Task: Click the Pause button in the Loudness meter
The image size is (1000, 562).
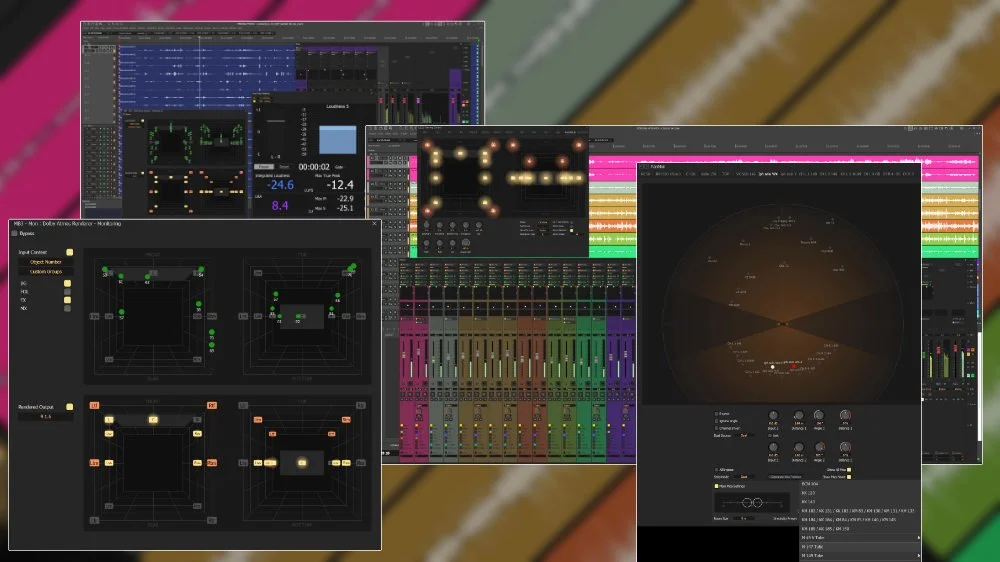Action: [264, 166]
